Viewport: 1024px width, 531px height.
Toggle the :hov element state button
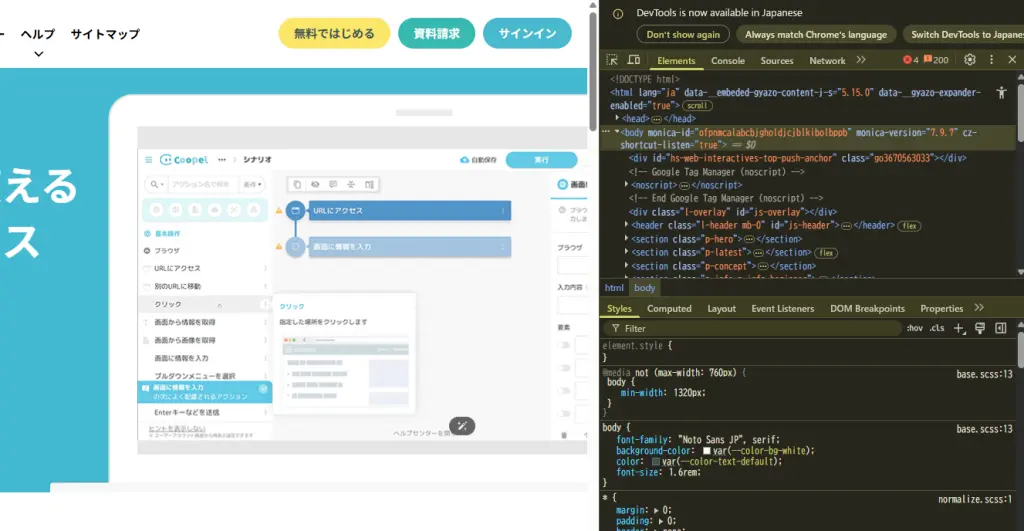pyautogui.click(x=914, y=329)
